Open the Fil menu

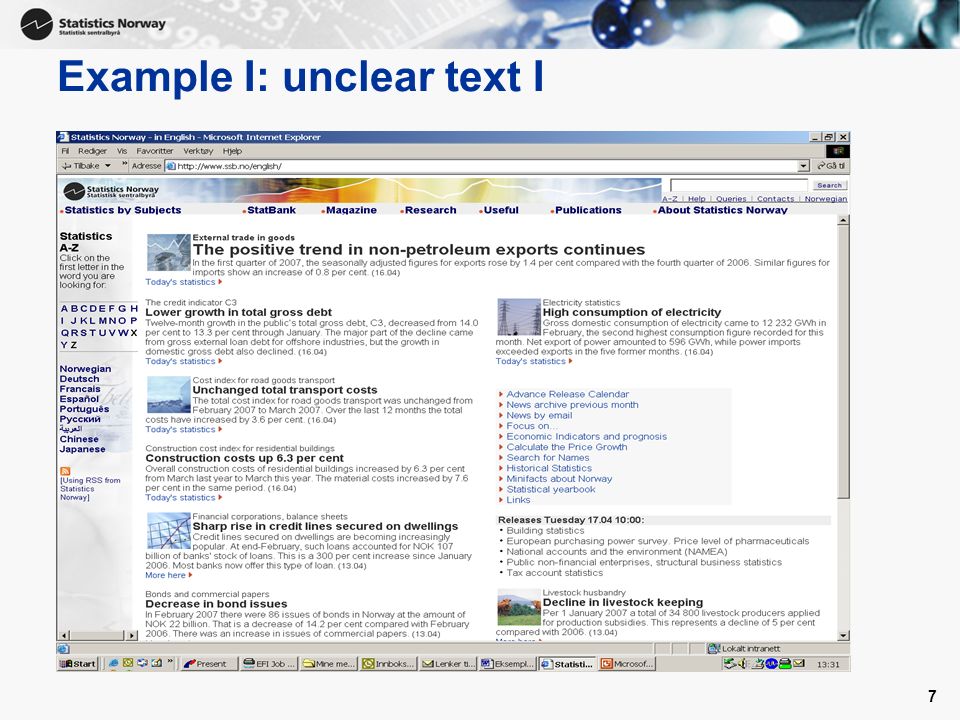(x=65, y=151)
